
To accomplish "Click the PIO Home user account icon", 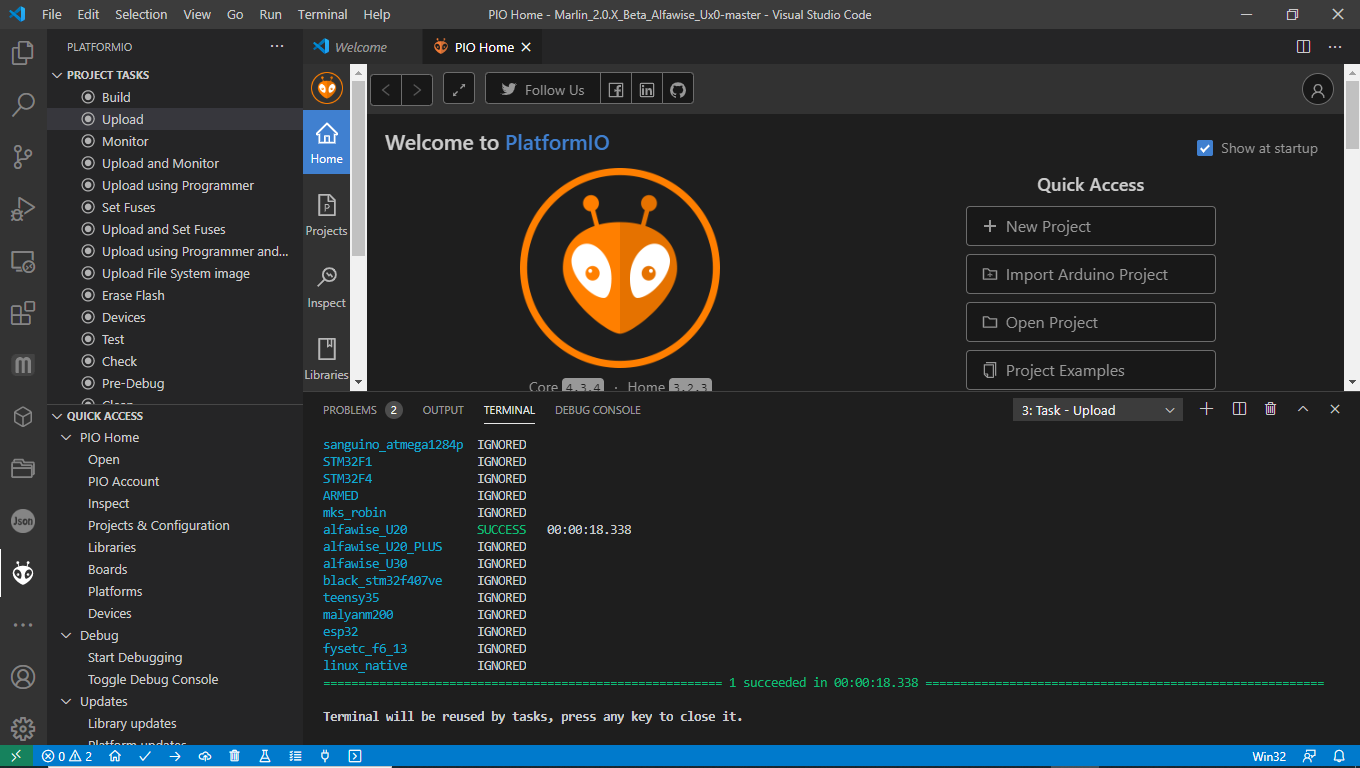I will click(1318, 89).
